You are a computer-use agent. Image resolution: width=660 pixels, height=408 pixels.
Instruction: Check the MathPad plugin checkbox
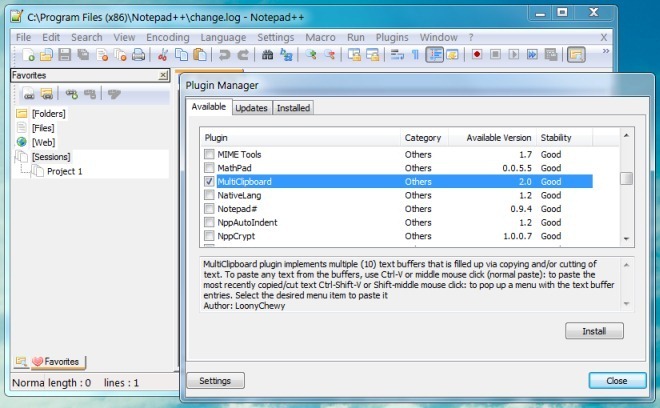[x=209, y=168]
